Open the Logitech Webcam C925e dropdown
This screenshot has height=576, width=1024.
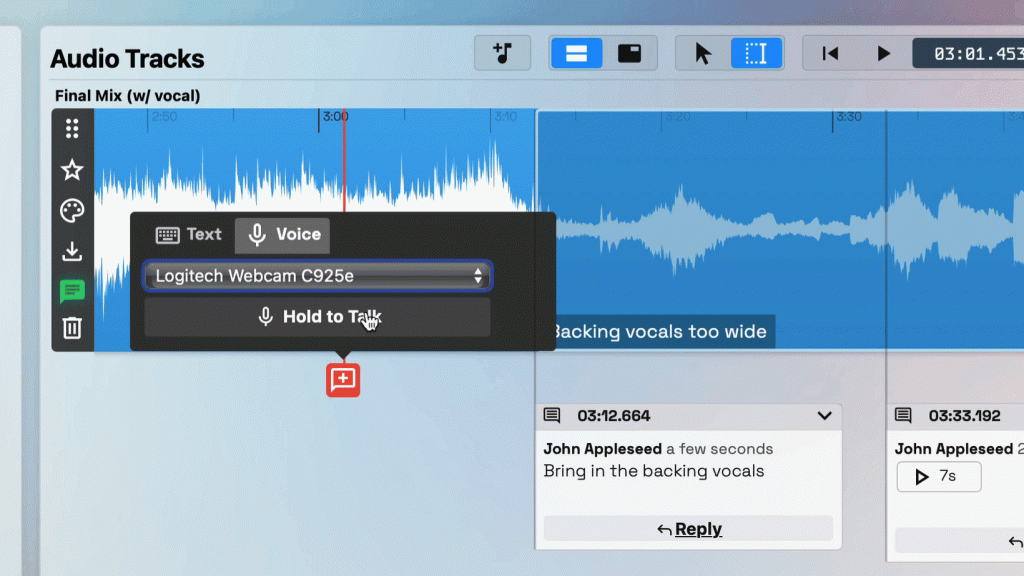pyautogui.click(x=318, y=276)
